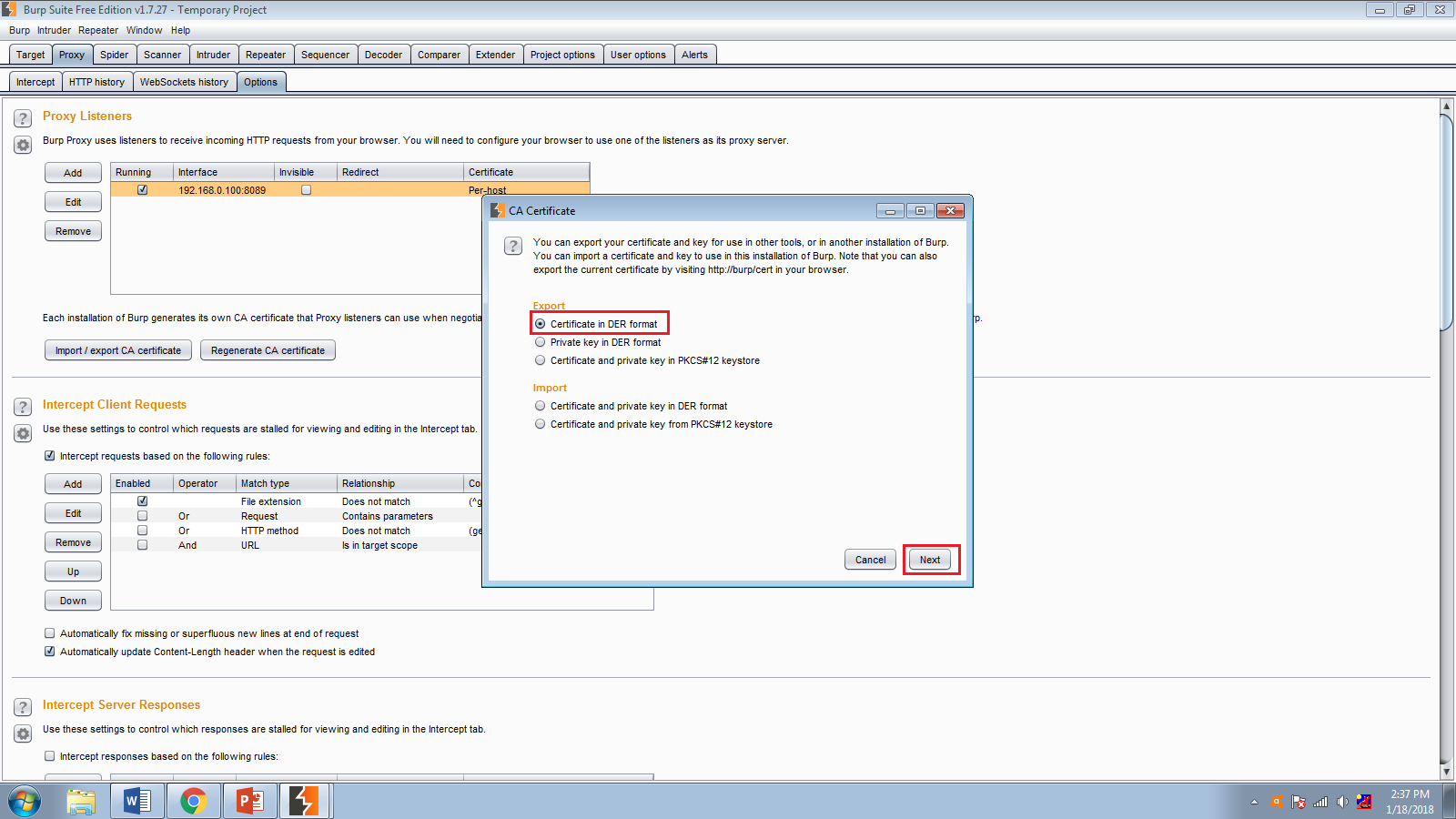Switch to the Scanner tab
The height and width of the screenshot is (819, 1456).
(162, 55)
